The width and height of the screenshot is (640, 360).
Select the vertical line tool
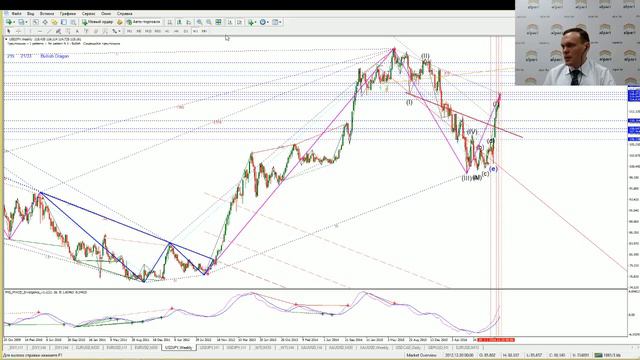[x=30, y=31]
